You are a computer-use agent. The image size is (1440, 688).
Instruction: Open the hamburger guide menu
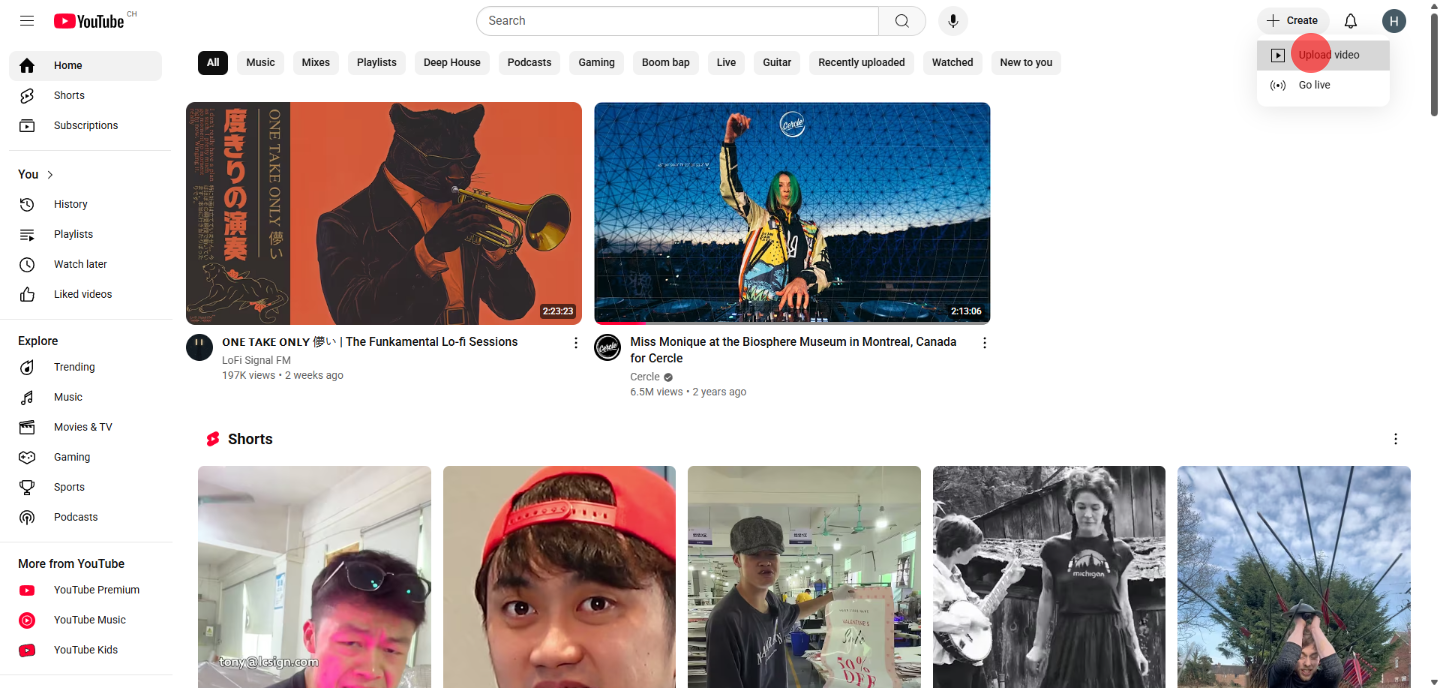click(x=27, y=21)
